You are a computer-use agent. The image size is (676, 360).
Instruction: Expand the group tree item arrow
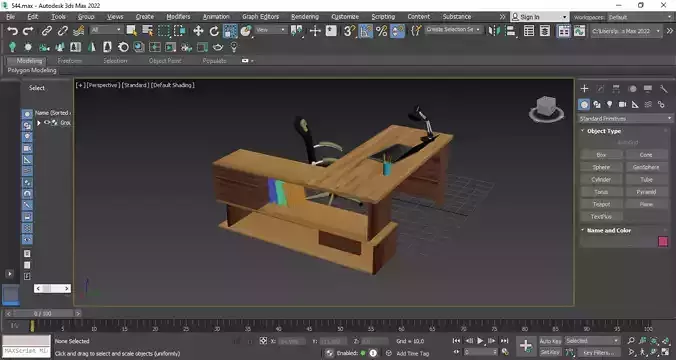[x=39, y=123]
